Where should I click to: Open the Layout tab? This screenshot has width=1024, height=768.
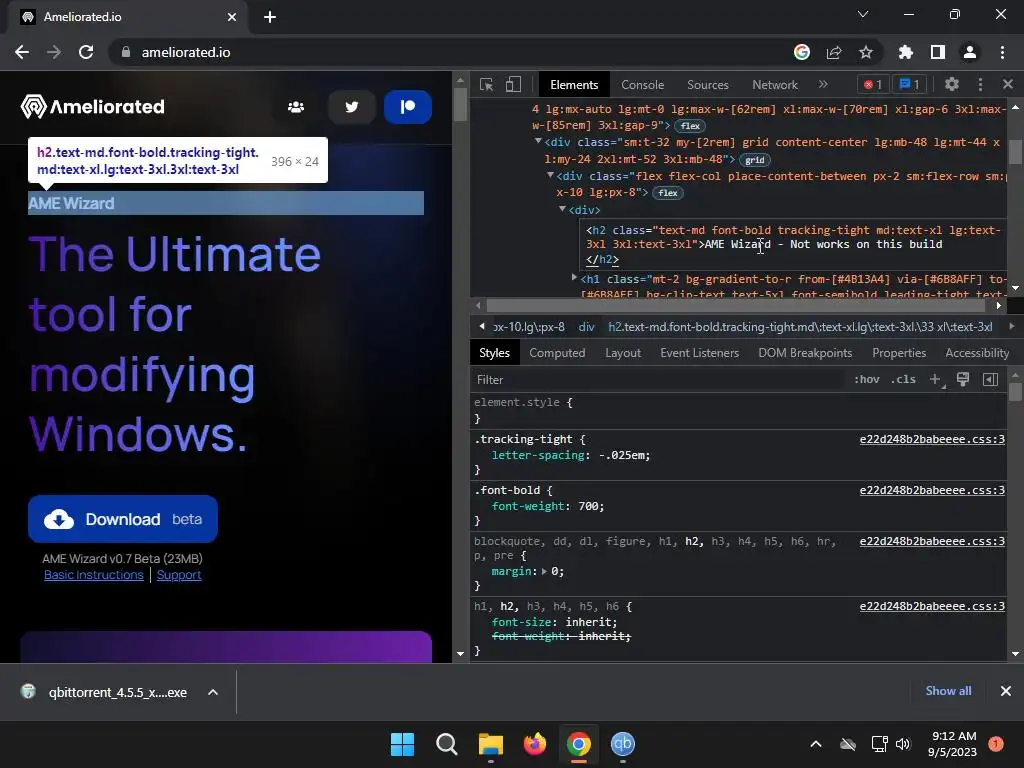click(623, 353)
